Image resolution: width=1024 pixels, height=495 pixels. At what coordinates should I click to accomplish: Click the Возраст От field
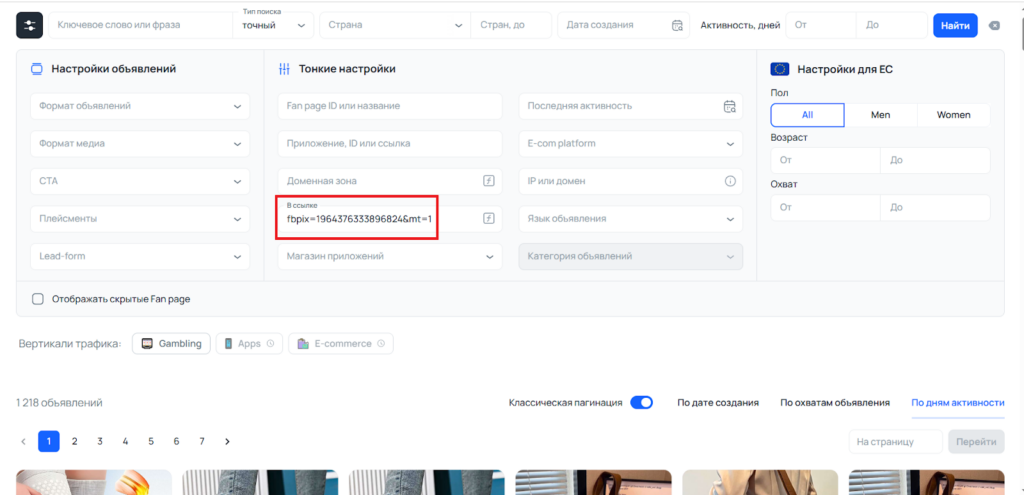(825, 161)
